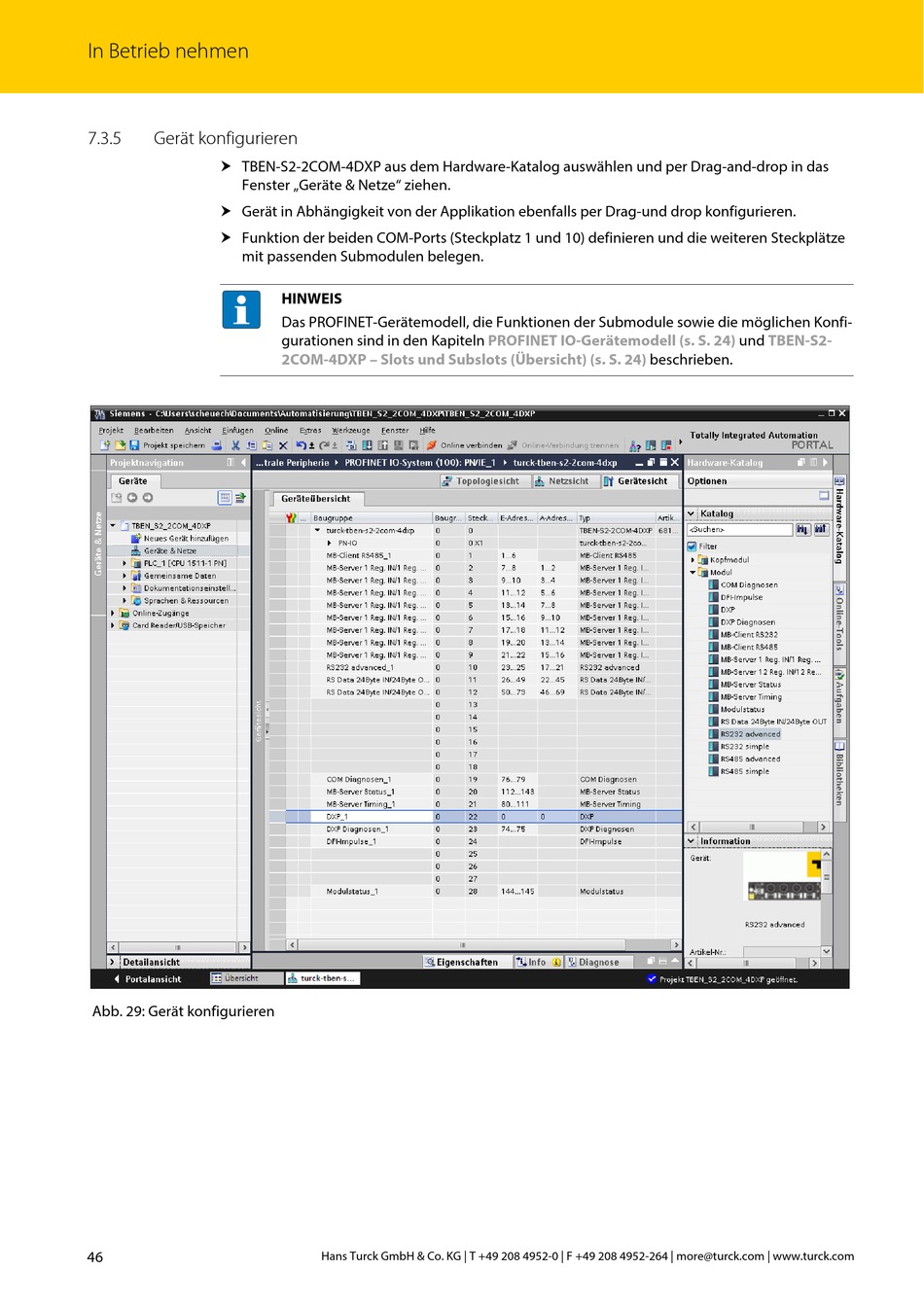Click the new project icon in toolbar

105,445
